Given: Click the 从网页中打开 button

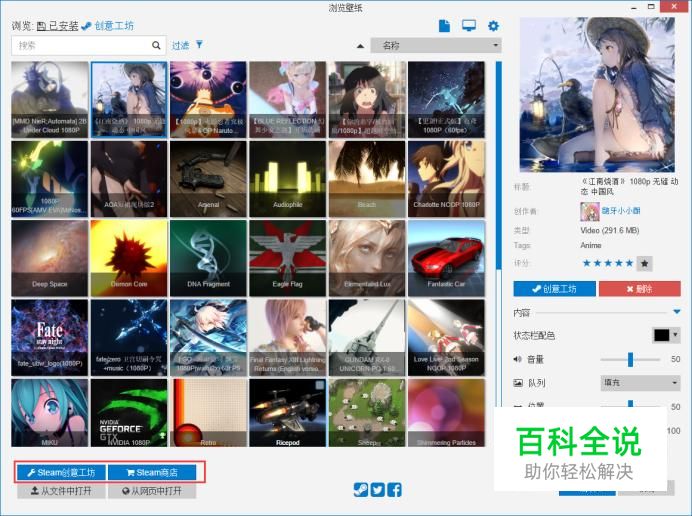Looking at the screenshot, I should point(152,491).
